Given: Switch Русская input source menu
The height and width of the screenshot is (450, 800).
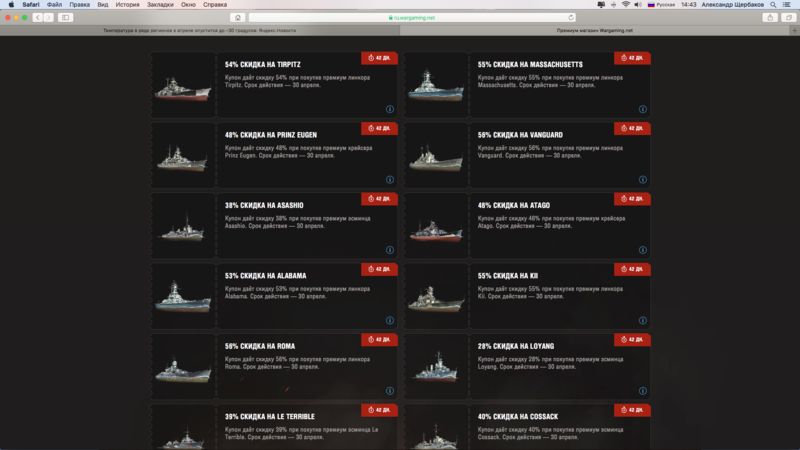Looking at the screenshot, I should point(661,5).
